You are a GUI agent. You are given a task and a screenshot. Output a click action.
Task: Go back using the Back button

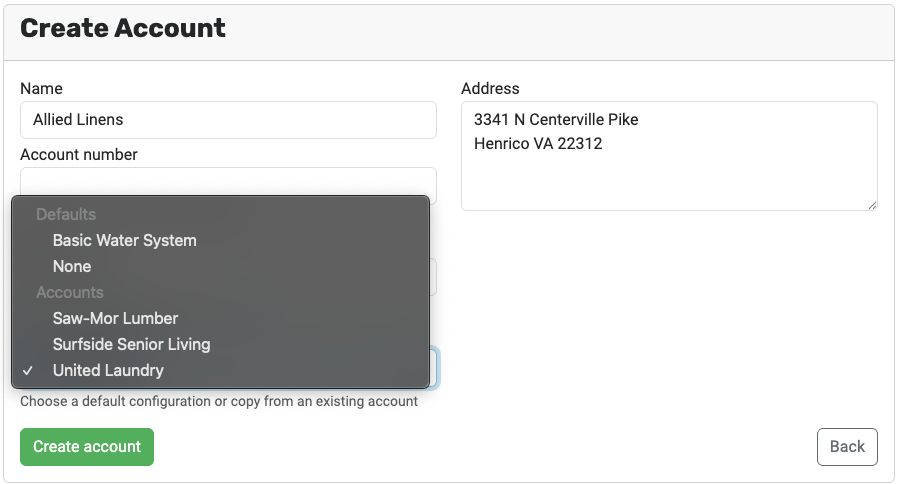(x=847, y=447)
